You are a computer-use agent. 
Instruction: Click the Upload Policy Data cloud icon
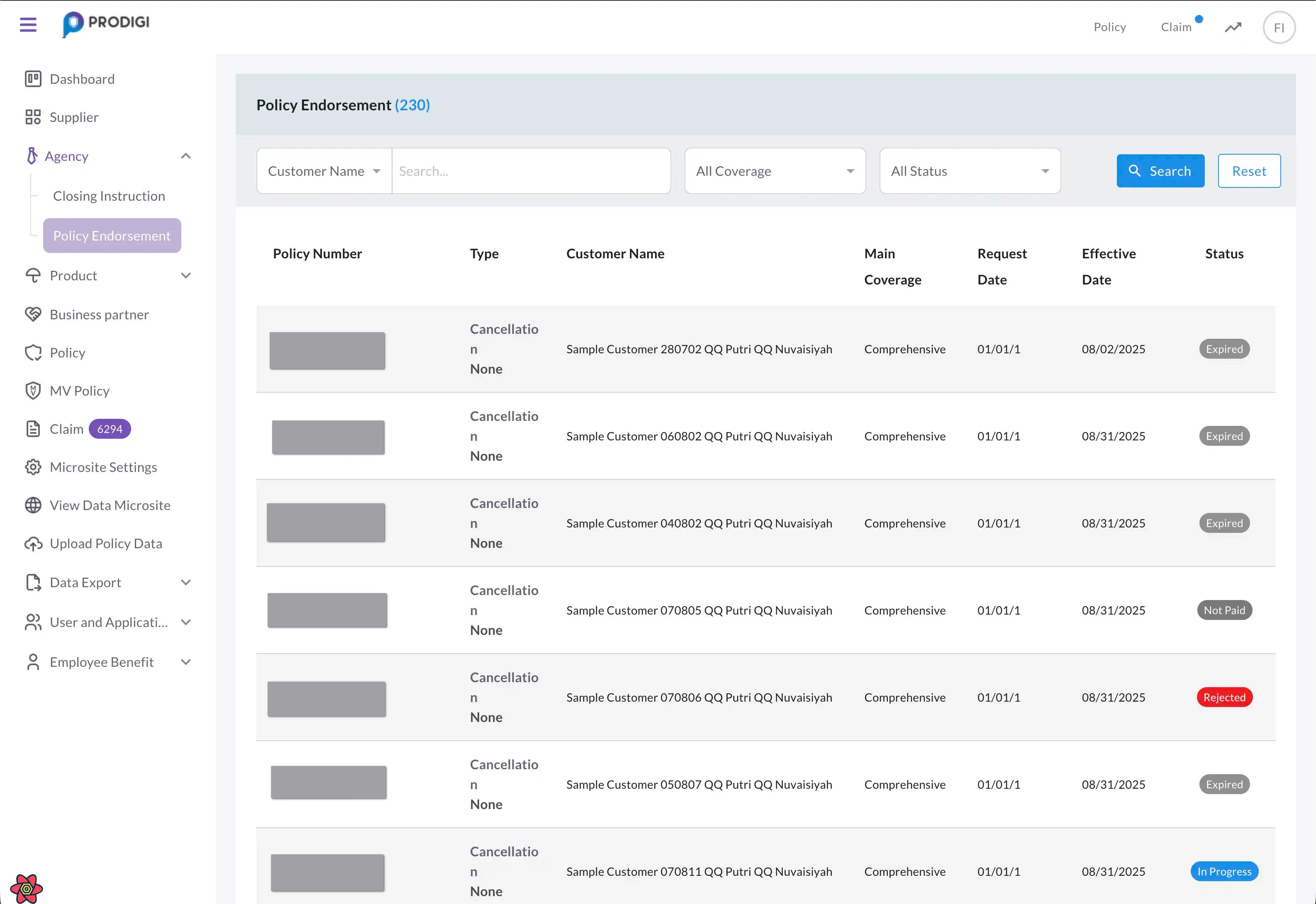(x=33, y=544)
